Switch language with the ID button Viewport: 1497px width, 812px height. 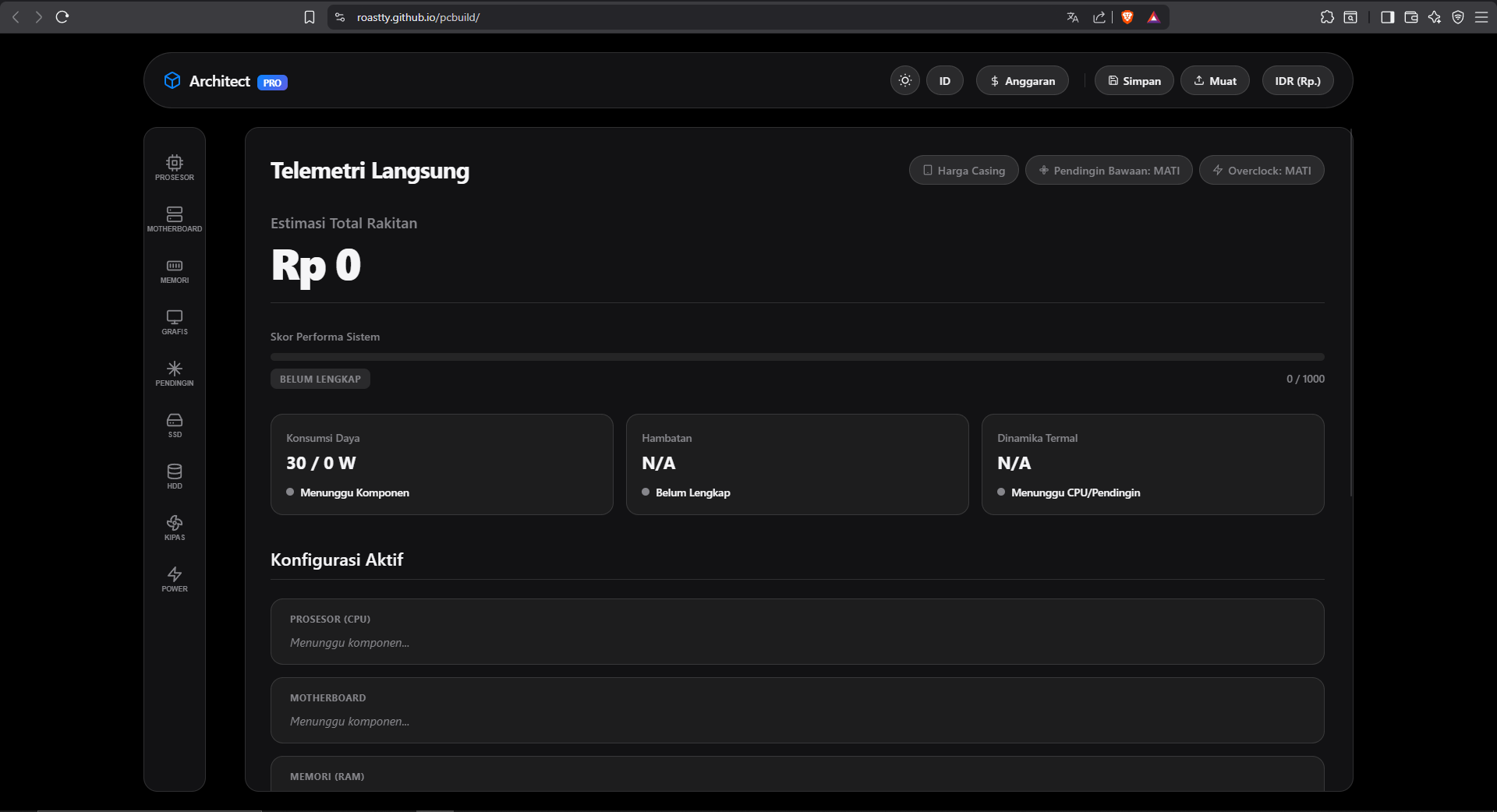click(945, 81)
